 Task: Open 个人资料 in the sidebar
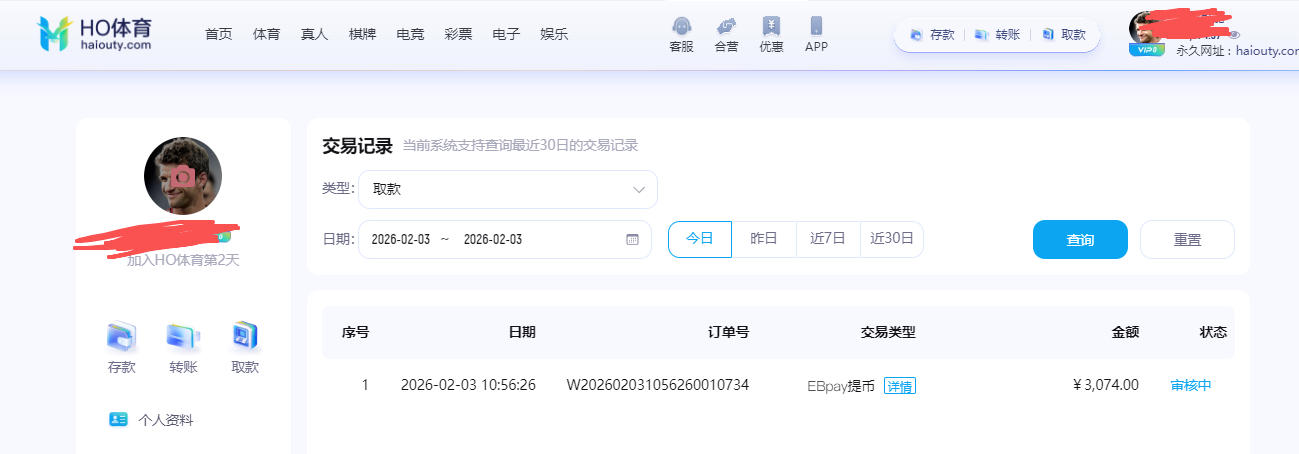[x=165, y=420]
